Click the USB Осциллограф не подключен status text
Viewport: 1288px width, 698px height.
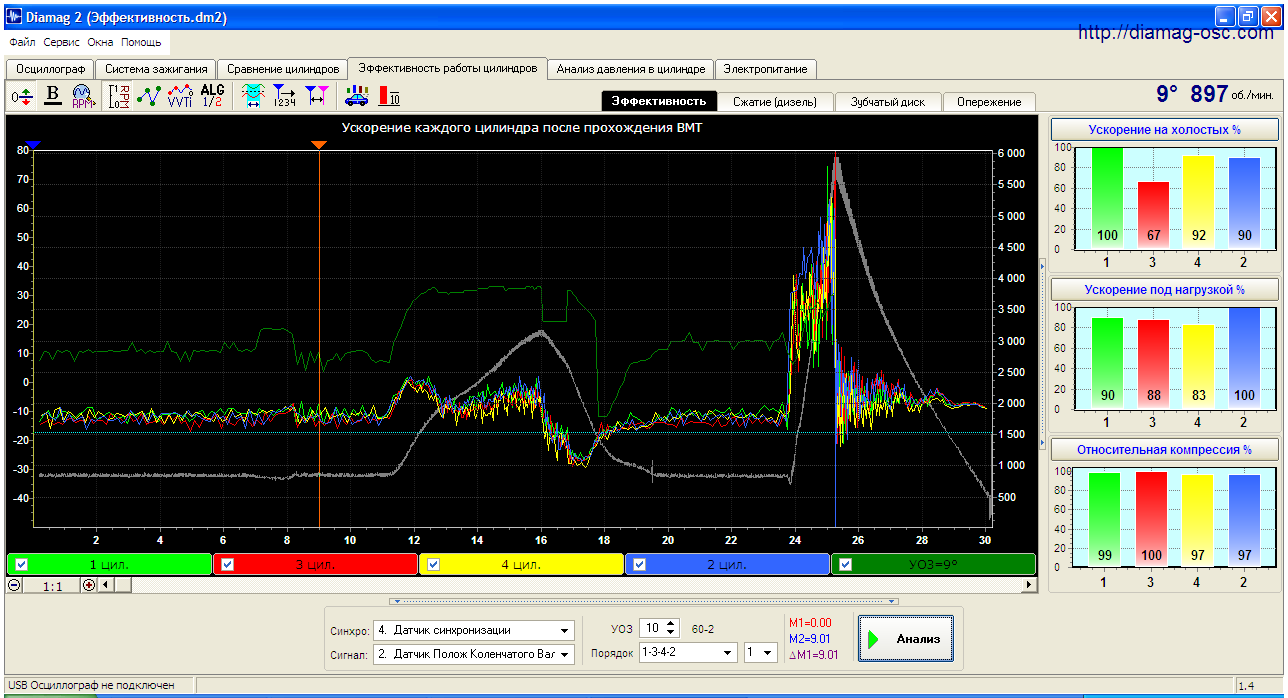coord(91,685)
